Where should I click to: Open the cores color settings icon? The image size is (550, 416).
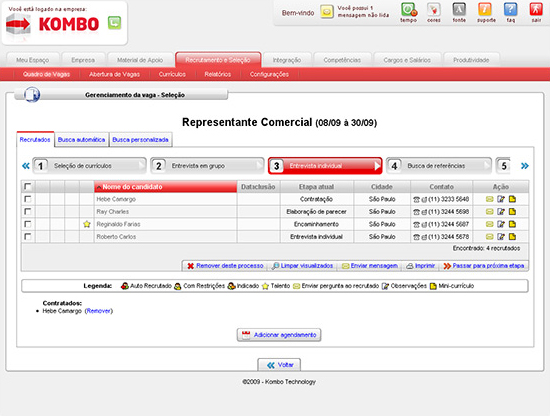coord(434,10)
